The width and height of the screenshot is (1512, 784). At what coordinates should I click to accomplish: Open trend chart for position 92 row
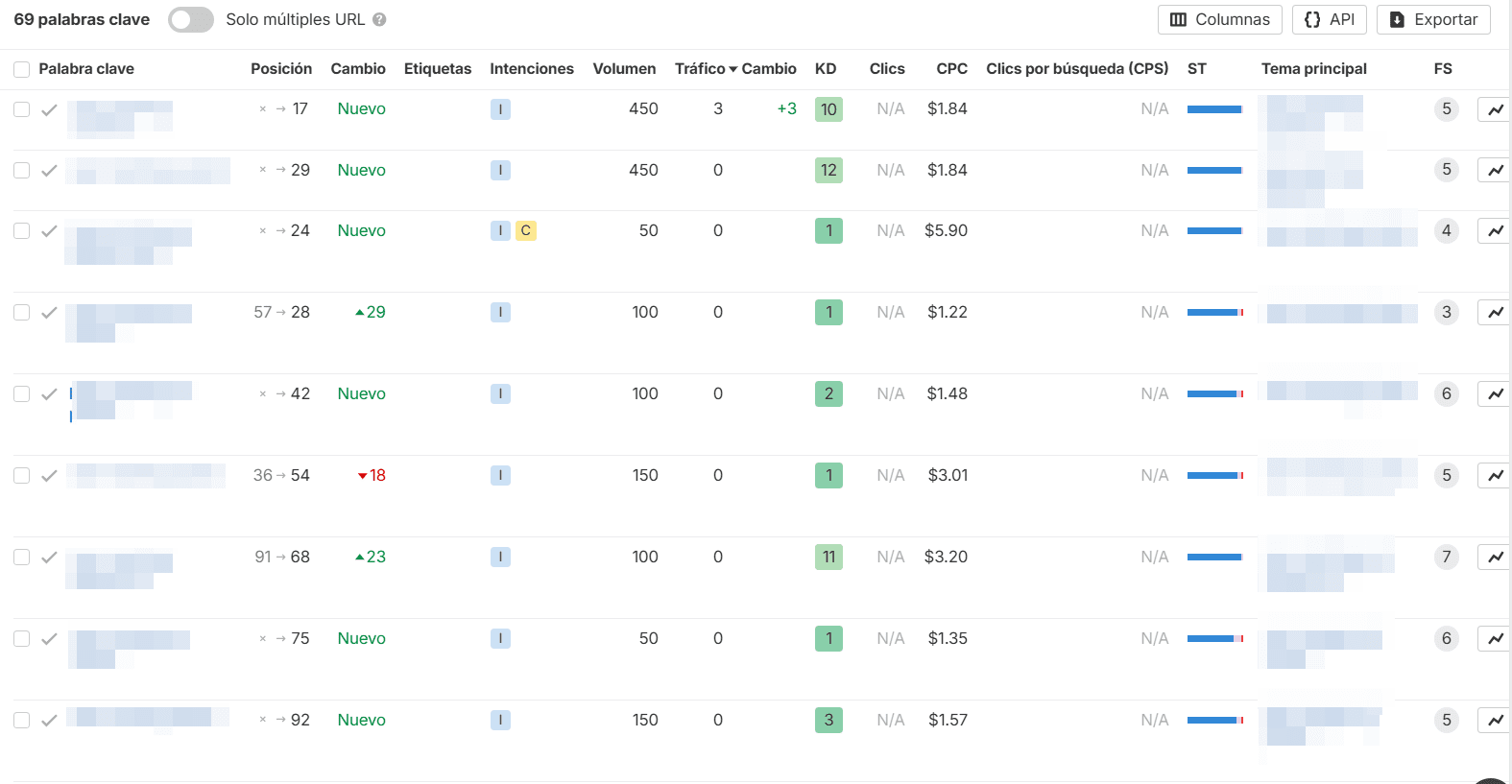pyautogui.click(x=1495, y=720)
